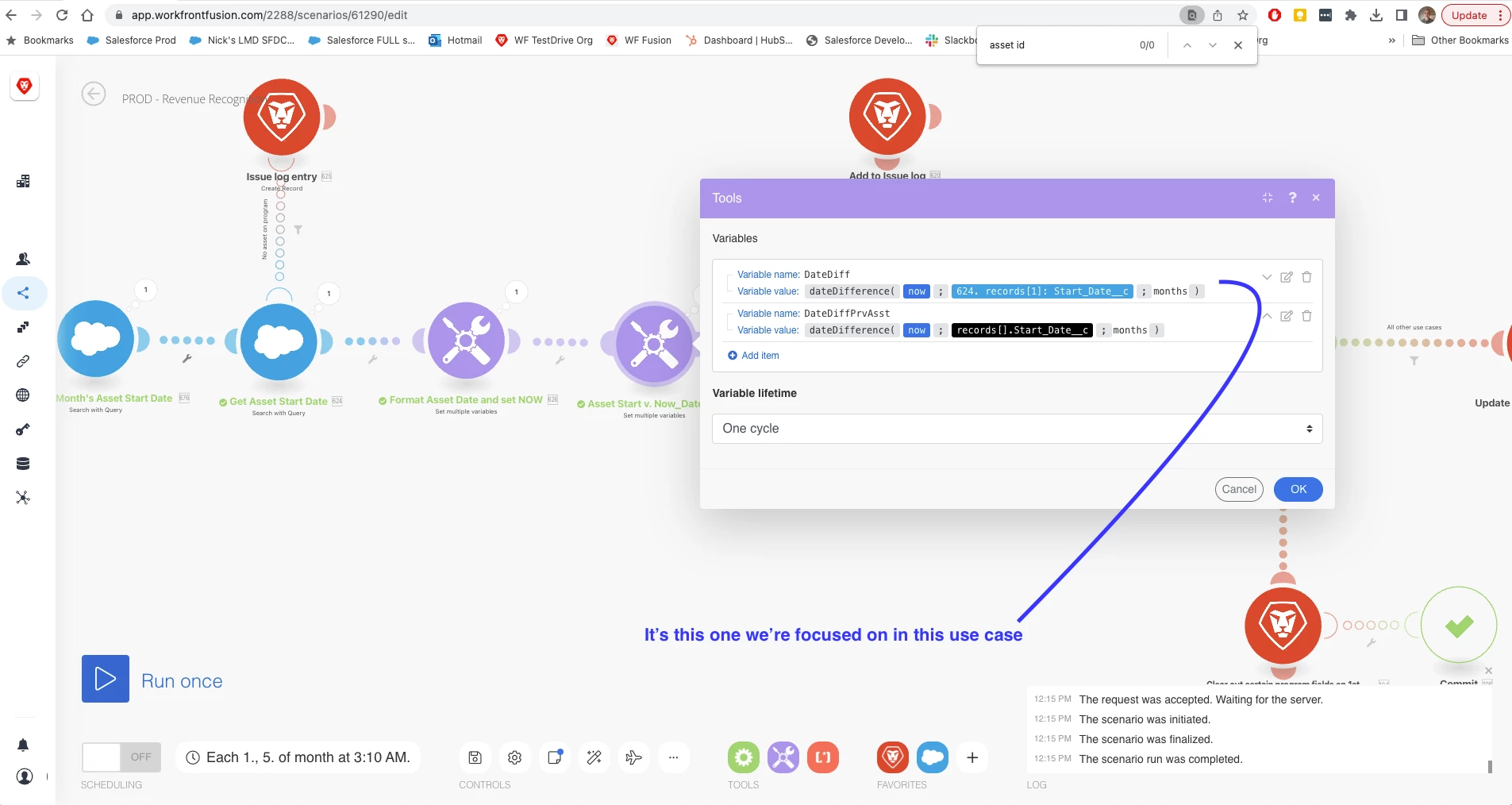This screenshot has height=805, width=1512.
Task: Show more bookmarks with double chevron
Action: [1391, 40]
